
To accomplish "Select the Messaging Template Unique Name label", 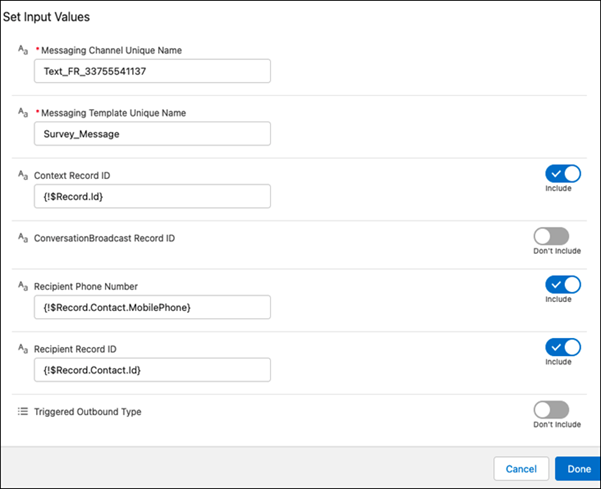I will click(113, 113).
